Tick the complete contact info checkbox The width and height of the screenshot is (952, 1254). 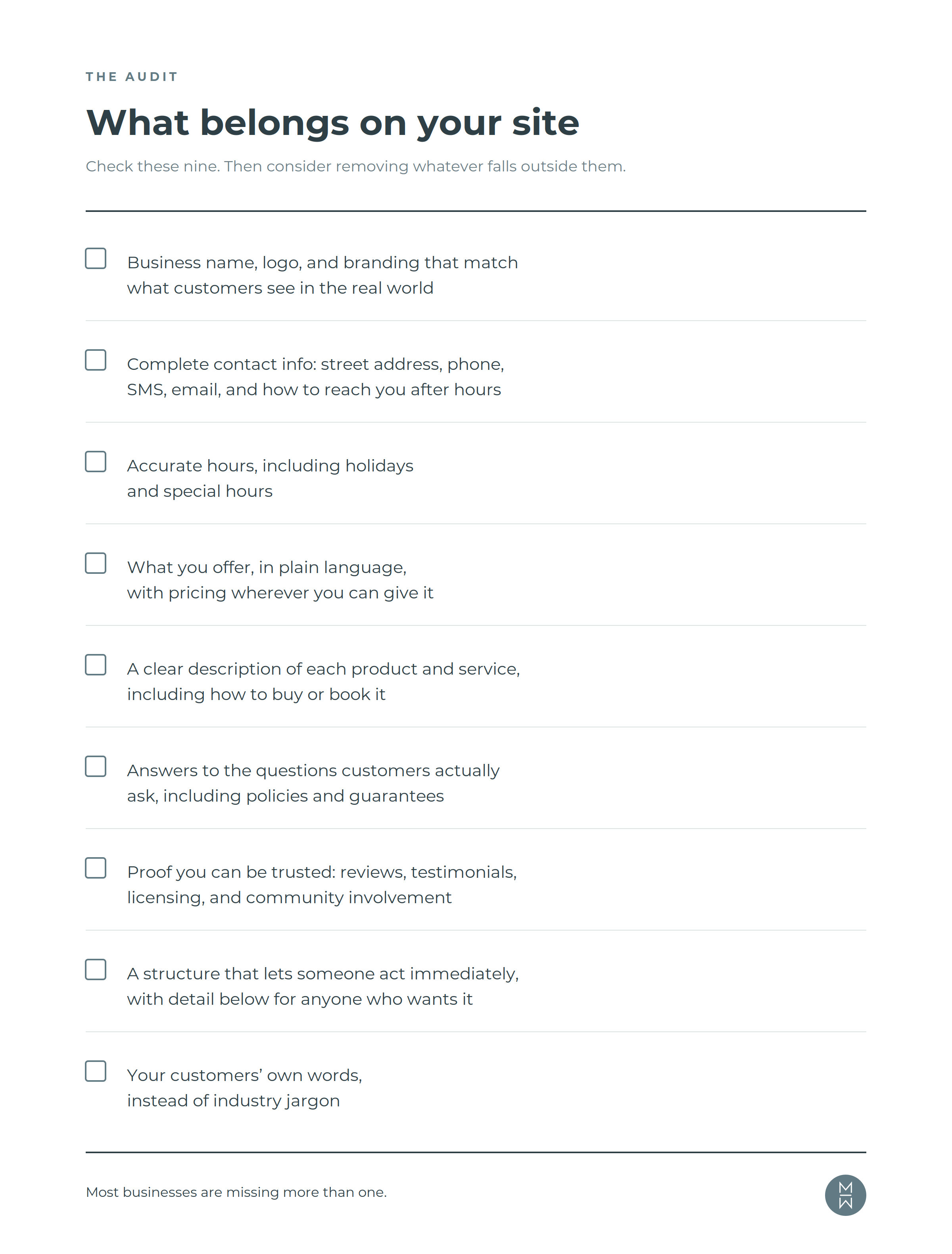[96, 360]
